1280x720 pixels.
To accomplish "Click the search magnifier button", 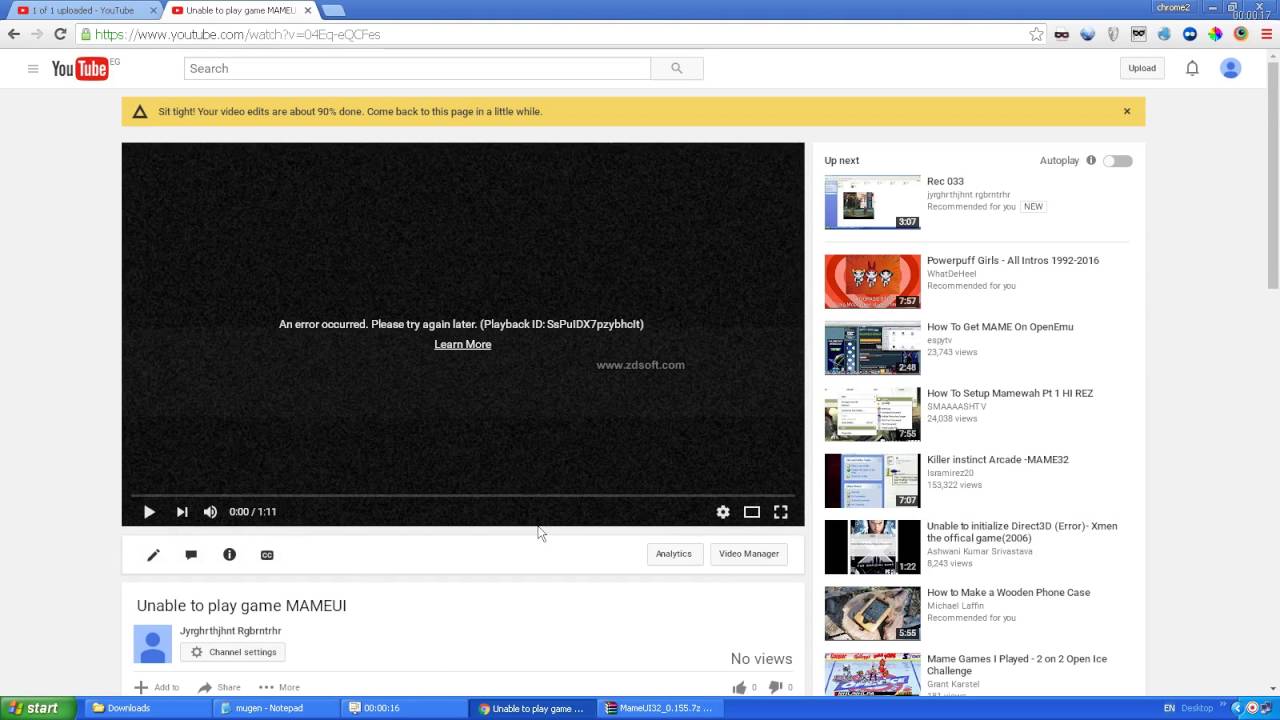I will point(677,68).
